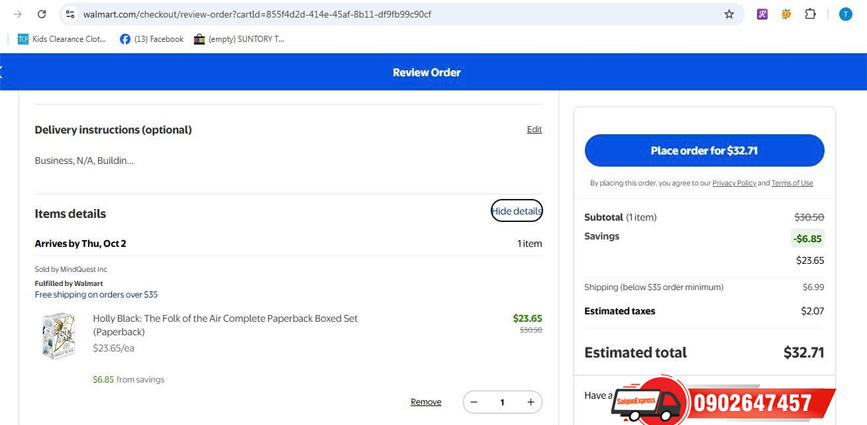
Task: Open Kids Clearance Clothing bookmark
Action: click(x=62, y=39)
